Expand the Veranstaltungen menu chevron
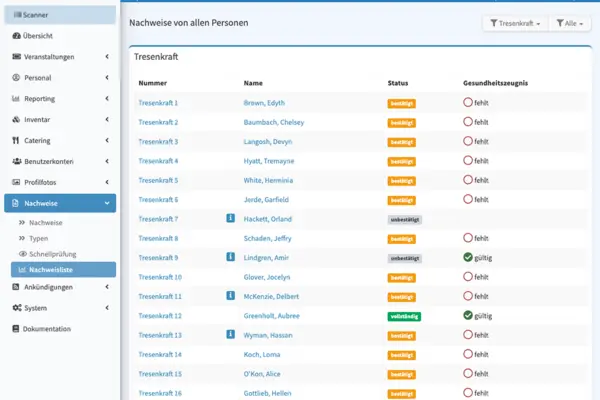600x400 pixels. [107, 57]
